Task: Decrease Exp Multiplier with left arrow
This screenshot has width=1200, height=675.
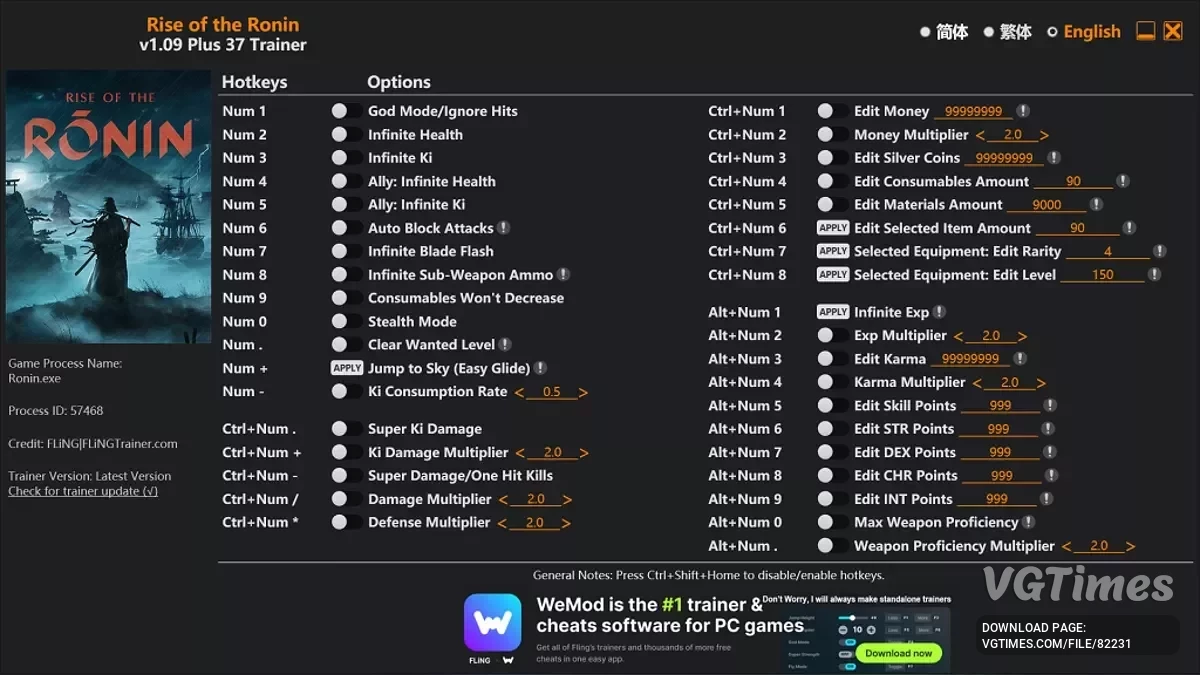Action: [x=959, y=336]
